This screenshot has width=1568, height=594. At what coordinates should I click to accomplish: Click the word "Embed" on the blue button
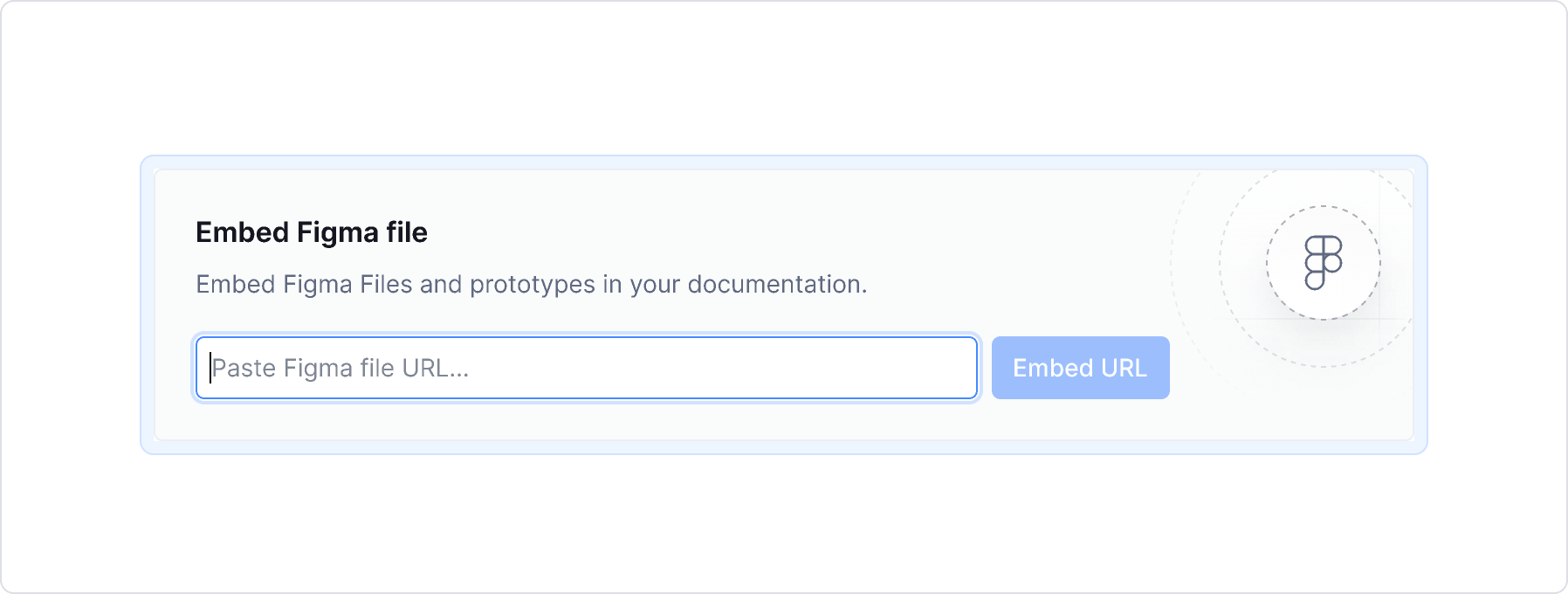[x=1051, y=368]
